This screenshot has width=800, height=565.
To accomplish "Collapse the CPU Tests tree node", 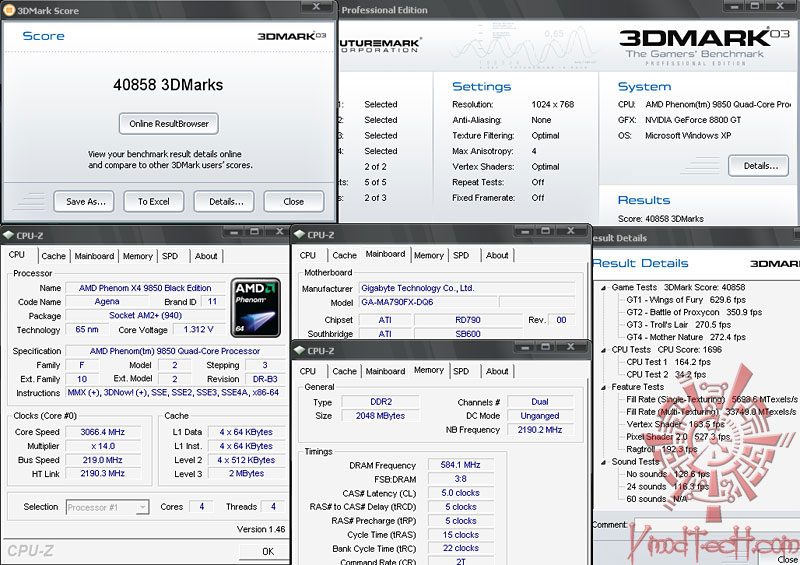I will coord(603,350).
